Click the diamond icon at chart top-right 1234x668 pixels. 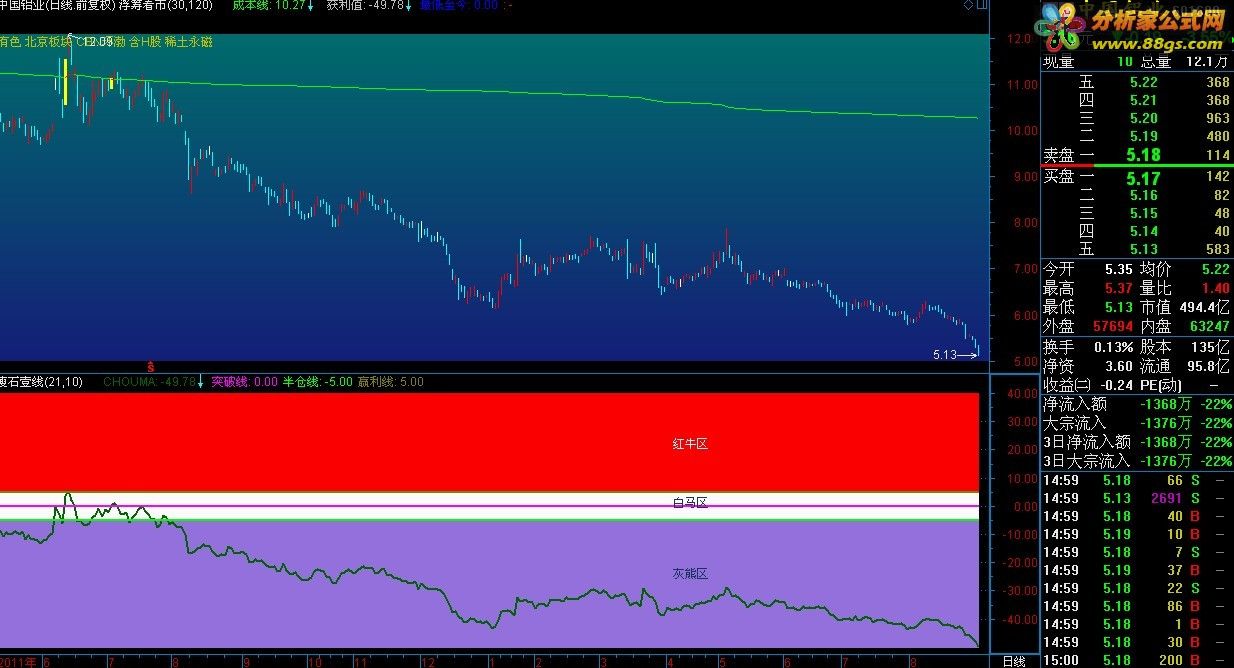pyautogui.click(x=968, y=6)
